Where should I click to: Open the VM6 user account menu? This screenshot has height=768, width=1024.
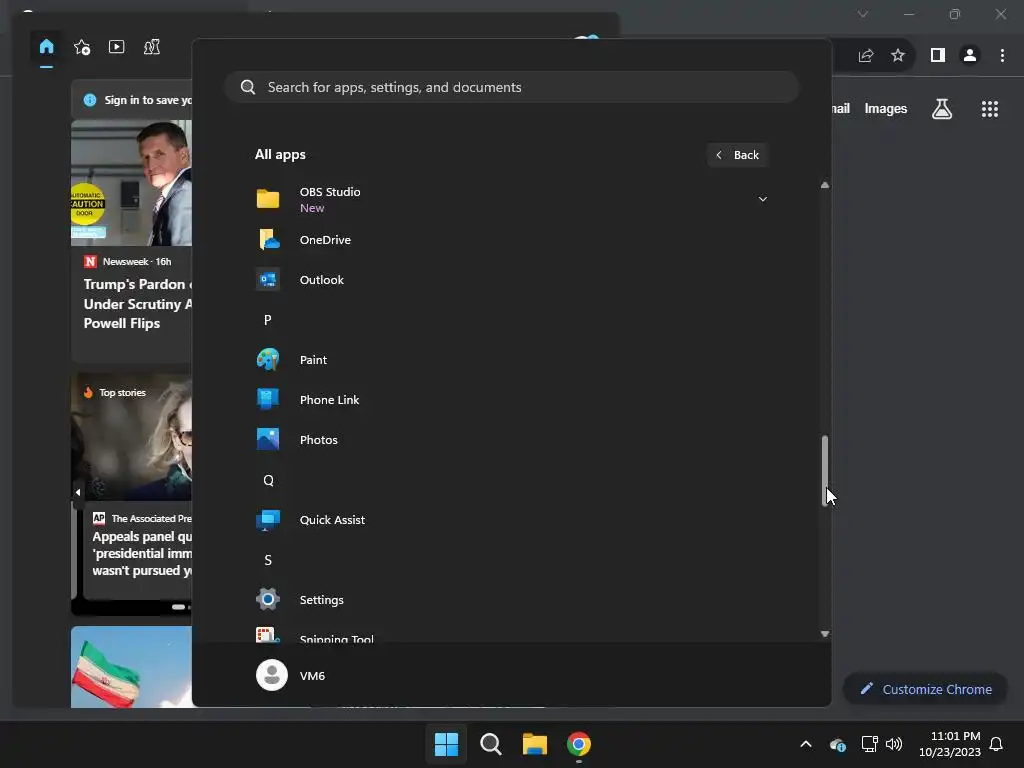(x=291, y=675)
